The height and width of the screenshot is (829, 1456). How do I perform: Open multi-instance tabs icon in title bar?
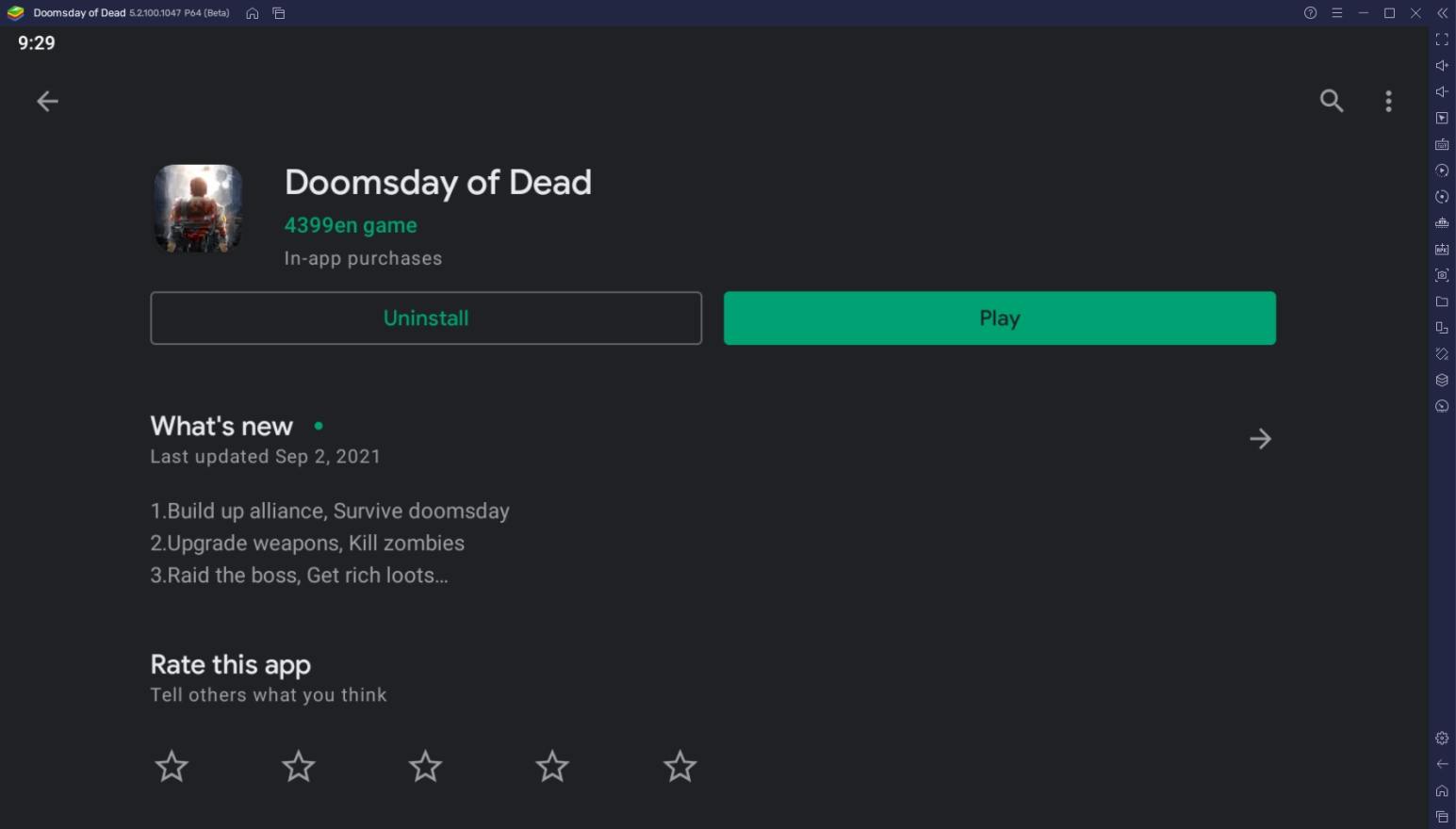tap(279, 13)
